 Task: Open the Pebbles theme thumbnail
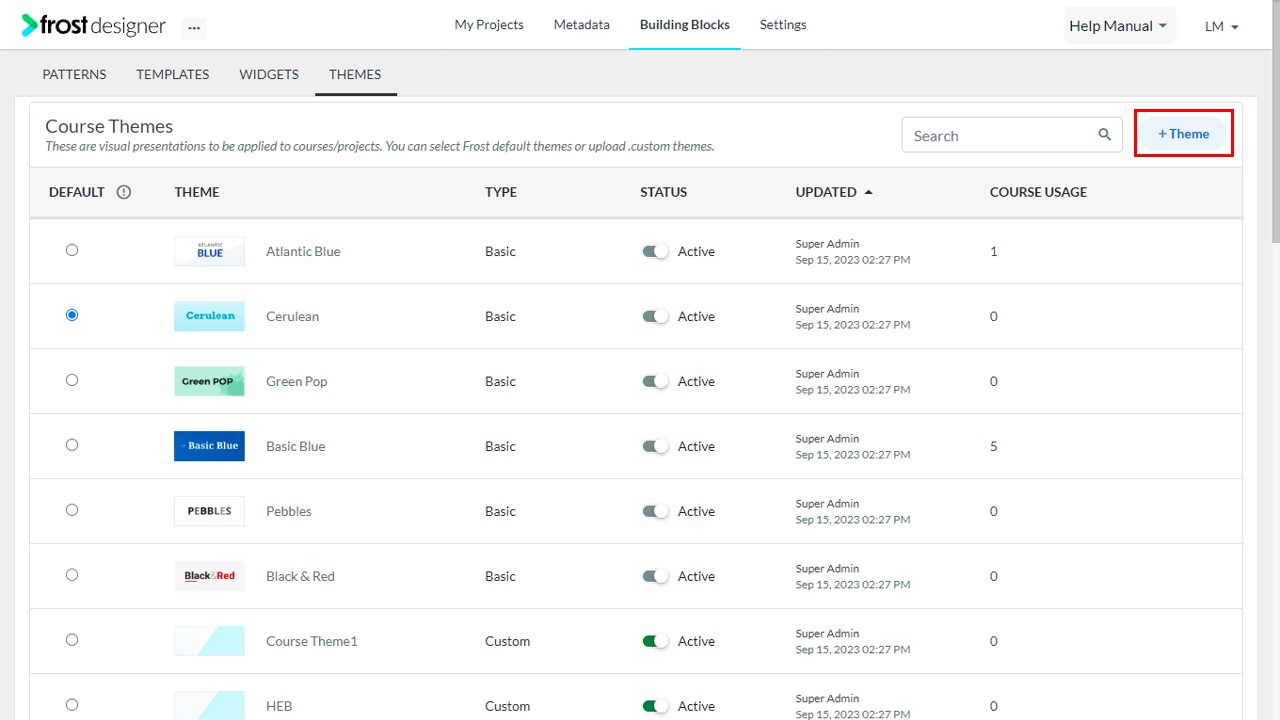coord(209,511)
